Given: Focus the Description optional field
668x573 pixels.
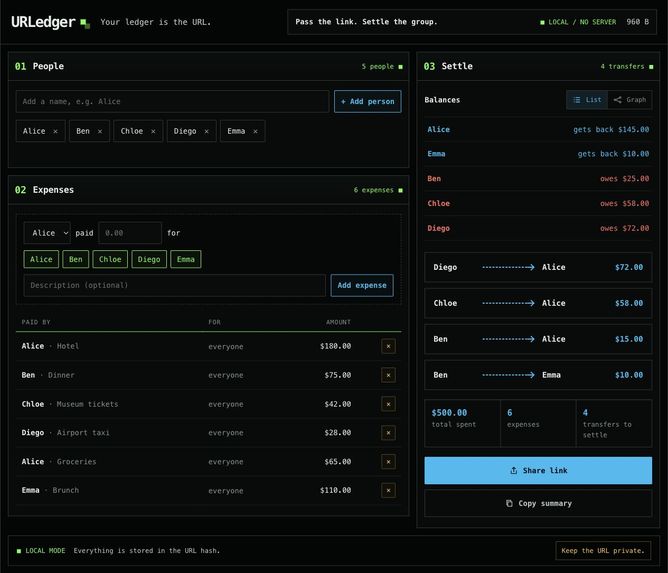Looking at the screenshot, I should point(175,285).
